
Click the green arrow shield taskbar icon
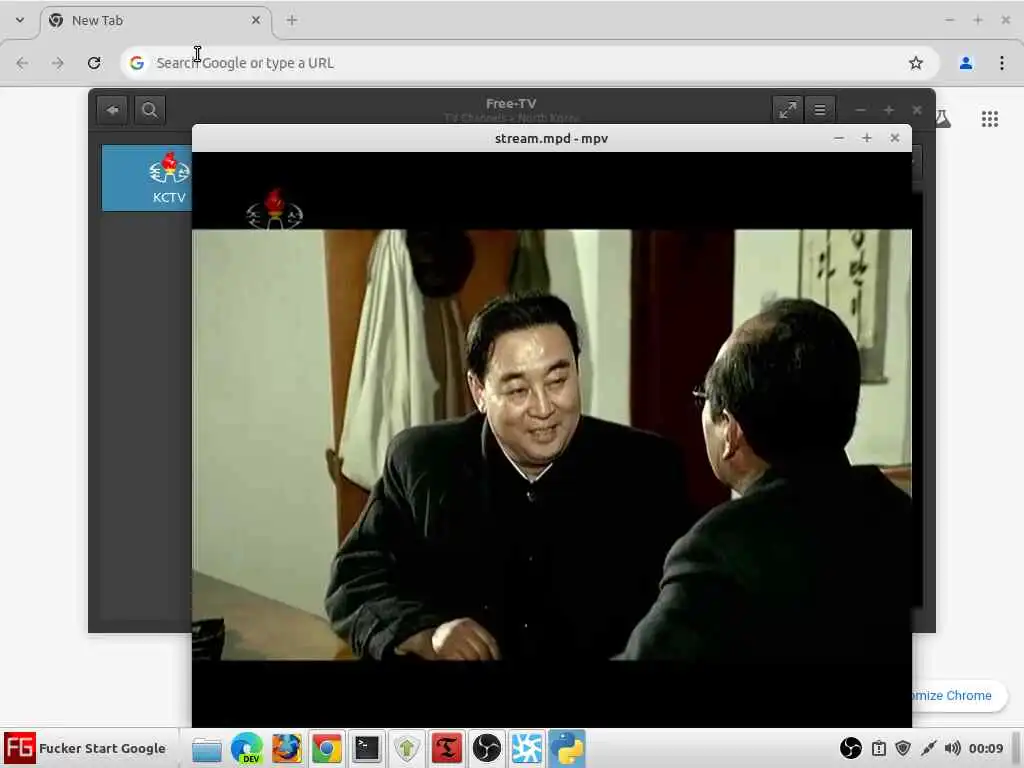pos(406,748)
